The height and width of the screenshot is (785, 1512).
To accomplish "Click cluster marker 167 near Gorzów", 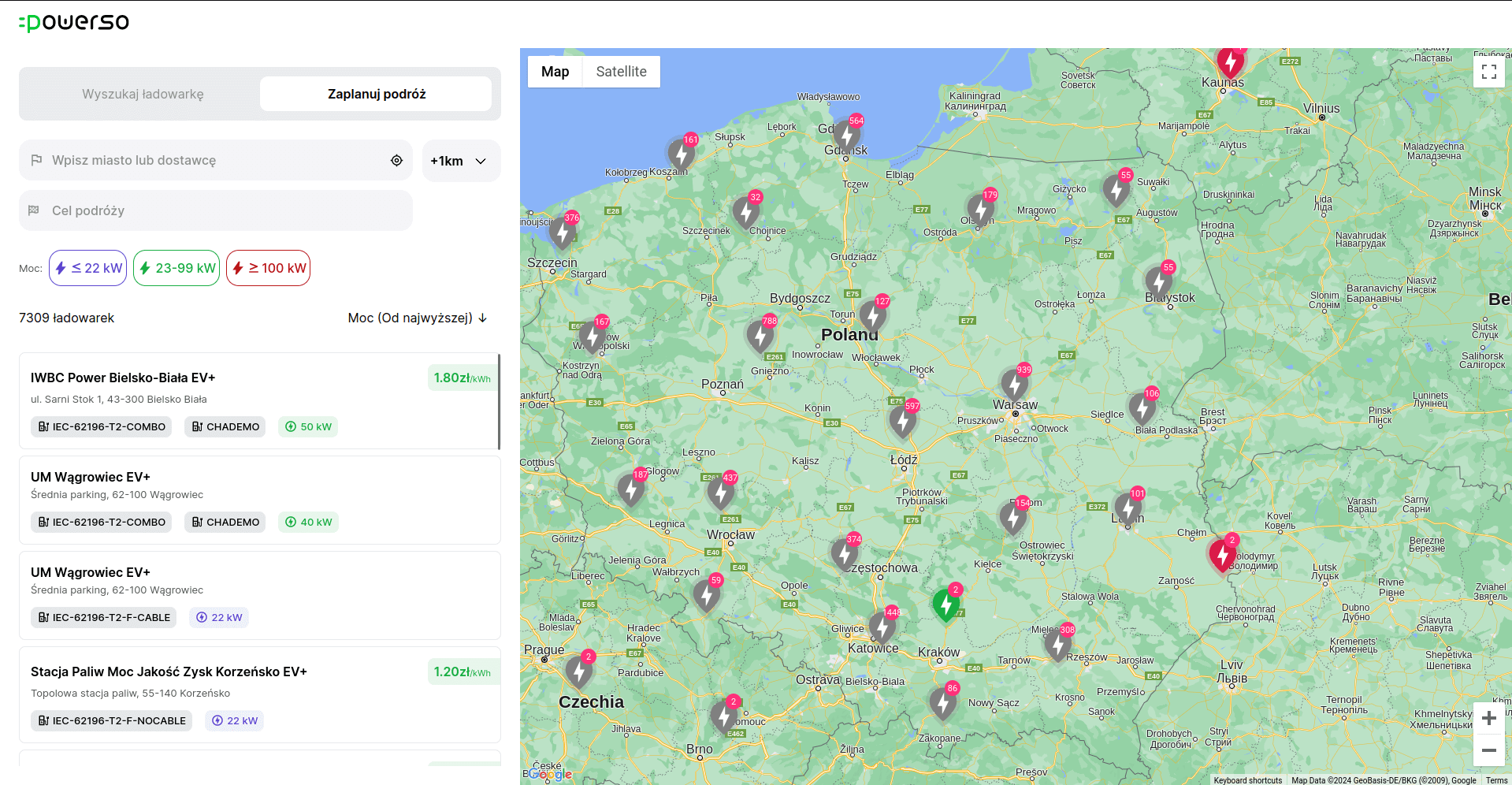I will [593, 336].
